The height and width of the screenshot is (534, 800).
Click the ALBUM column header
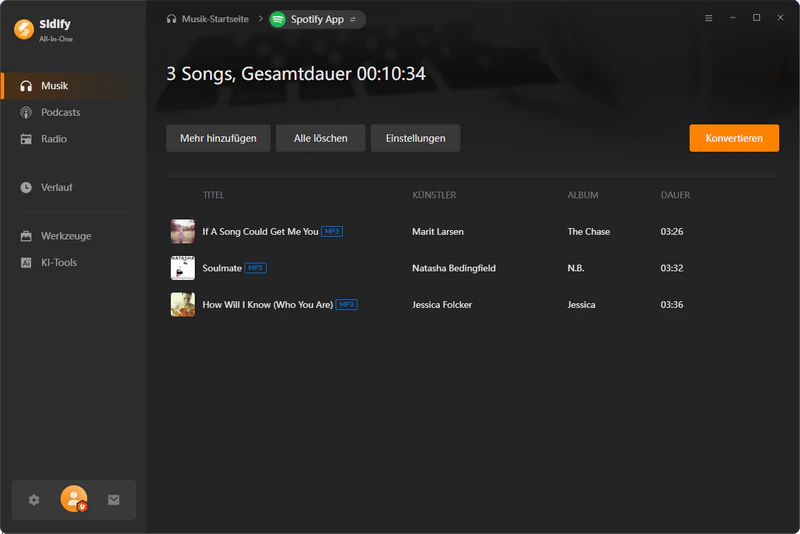[x=583, y=195]
